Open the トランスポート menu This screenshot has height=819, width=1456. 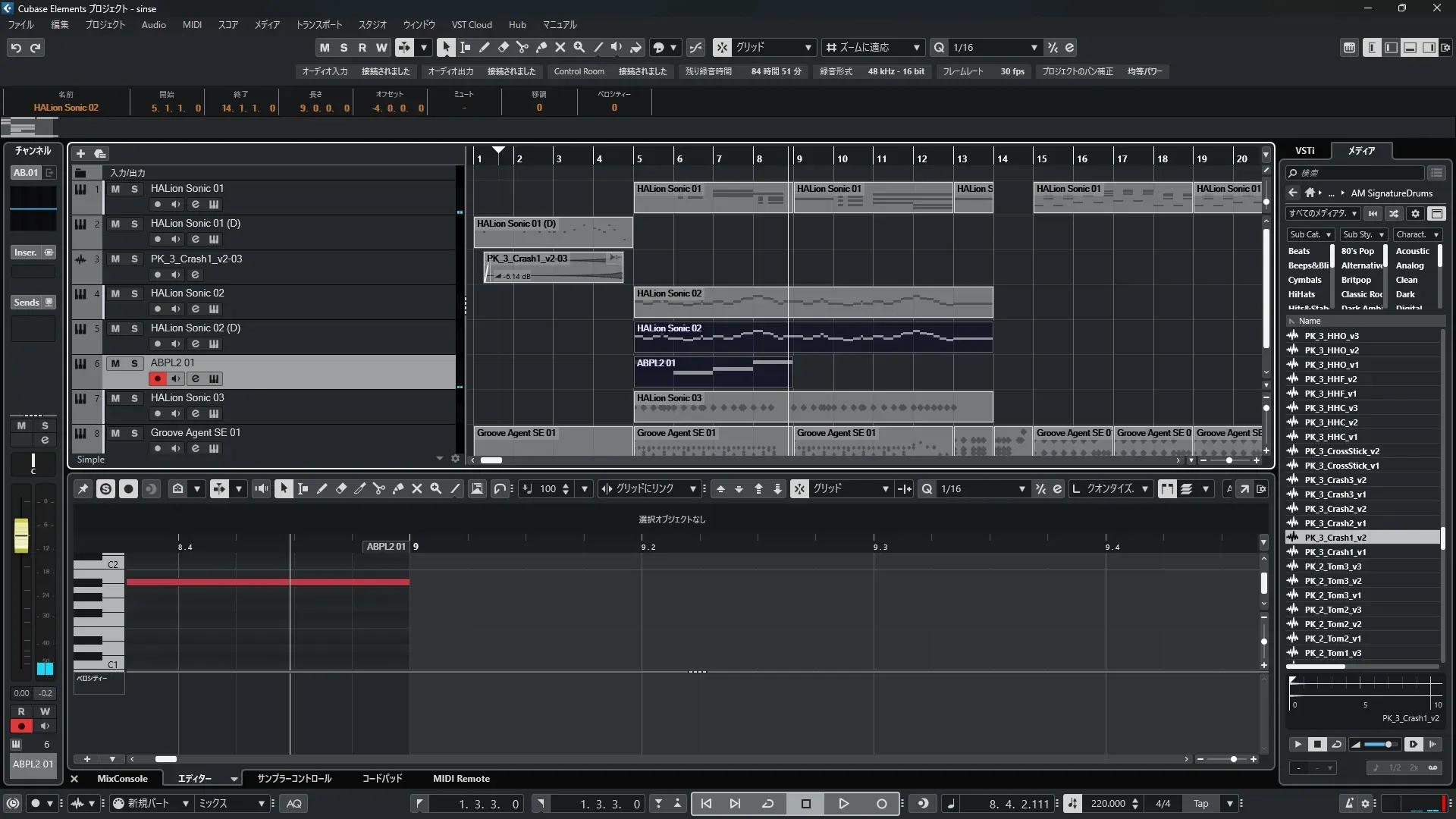318,24
